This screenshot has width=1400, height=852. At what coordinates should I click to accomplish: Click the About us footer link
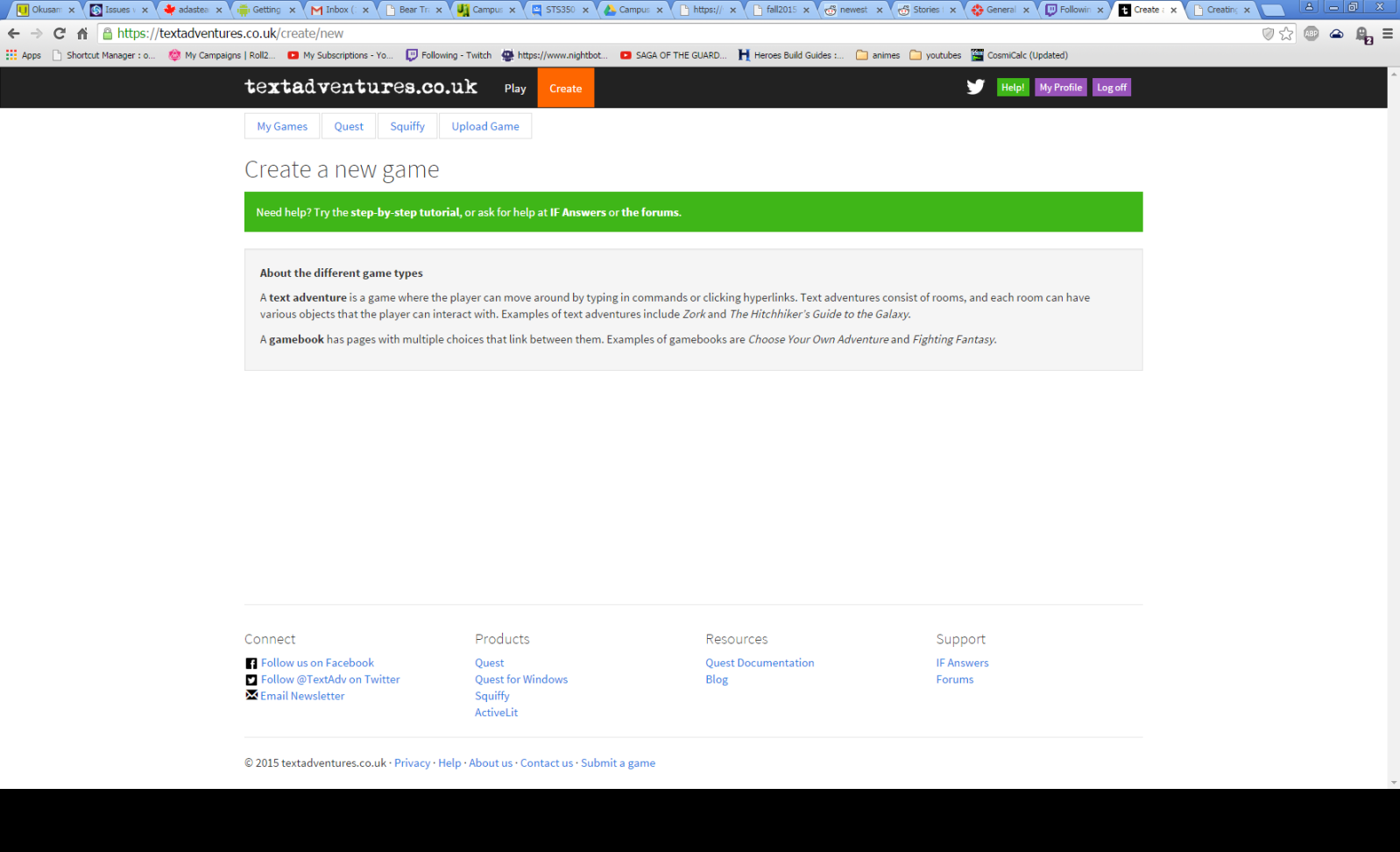(491, 763)
